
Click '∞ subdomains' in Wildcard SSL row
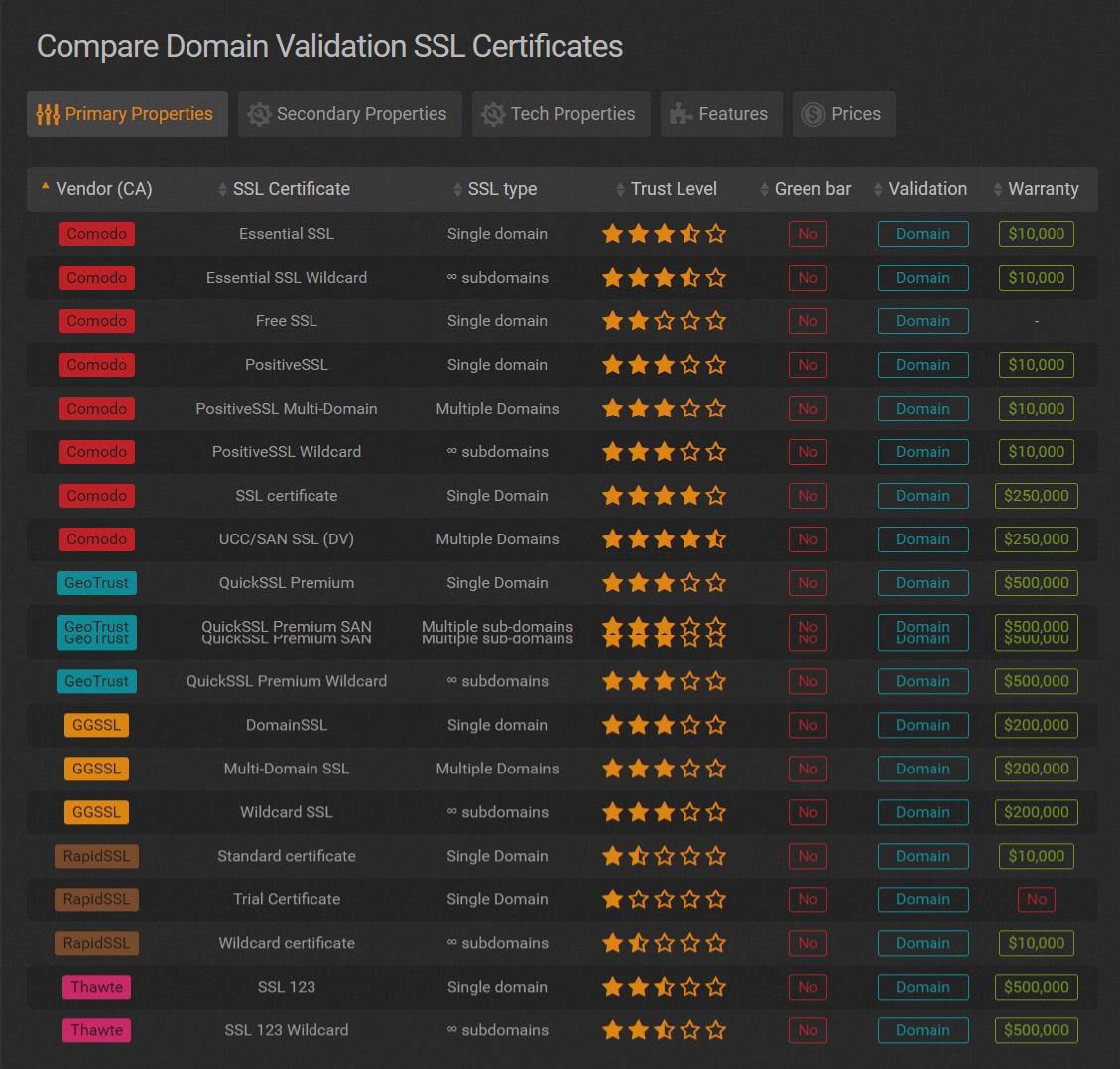pos(497,812)
